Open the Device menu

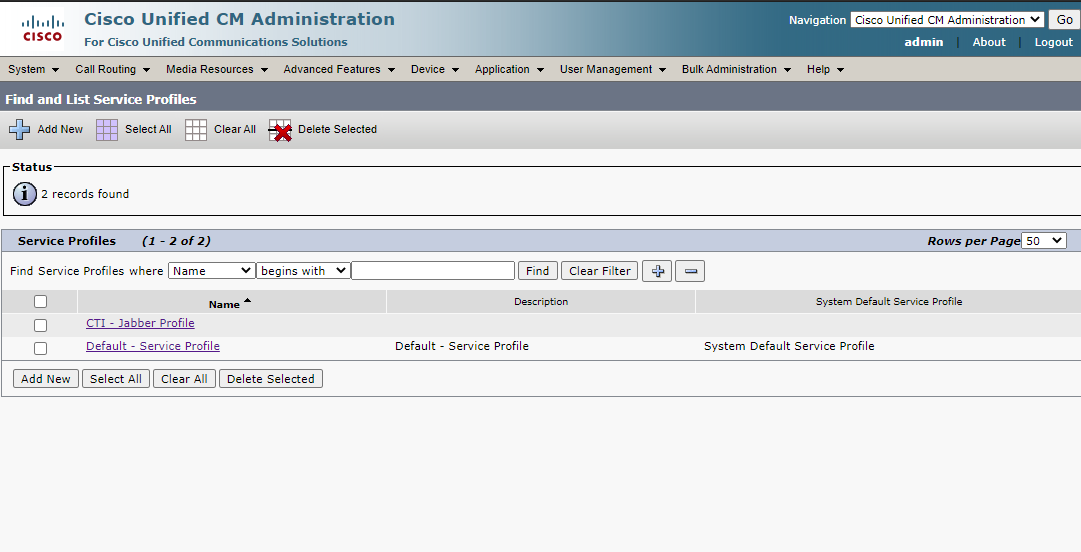434,70
